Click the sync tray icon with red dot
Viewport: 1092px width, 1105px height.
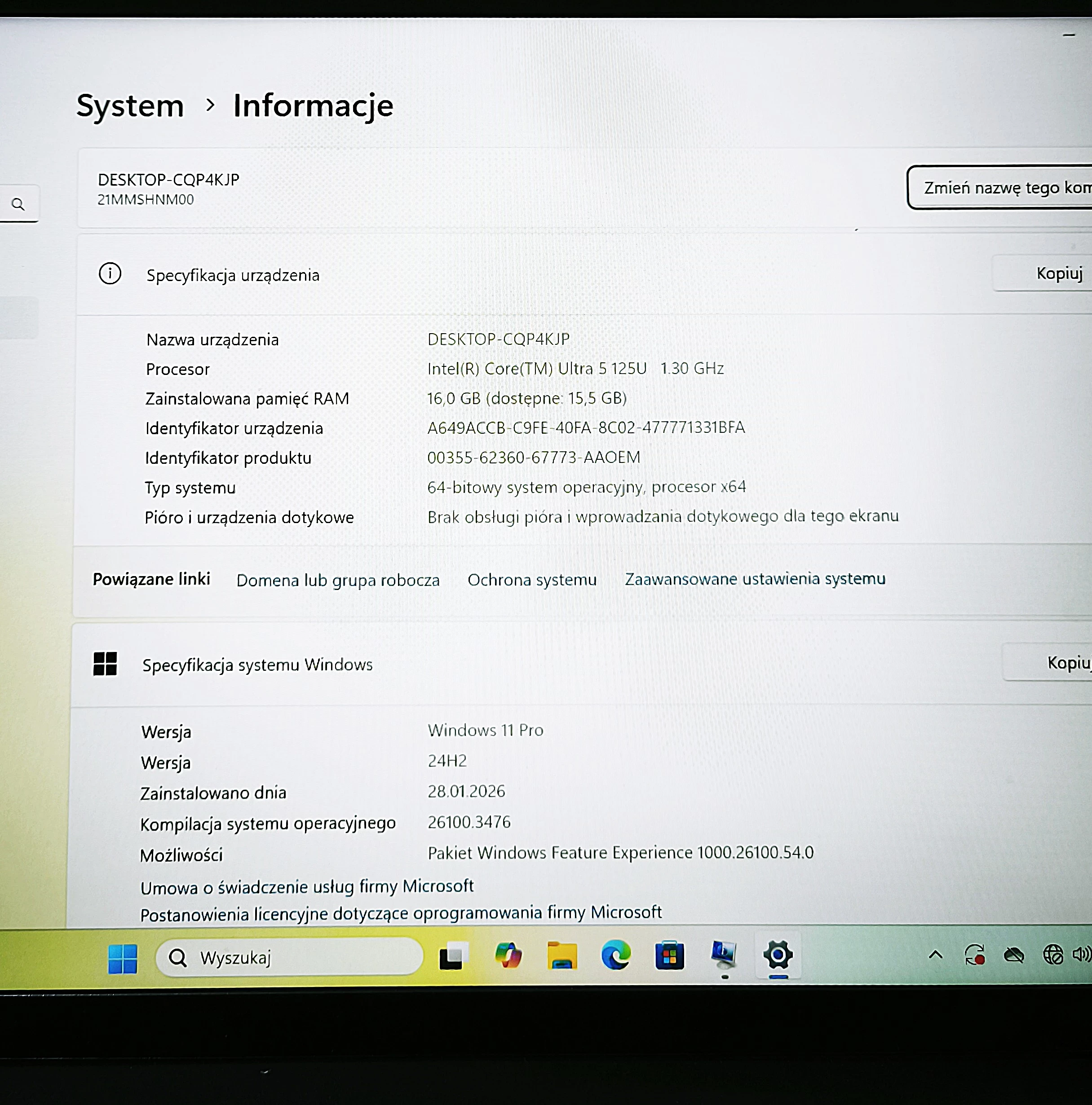(975, 955)
